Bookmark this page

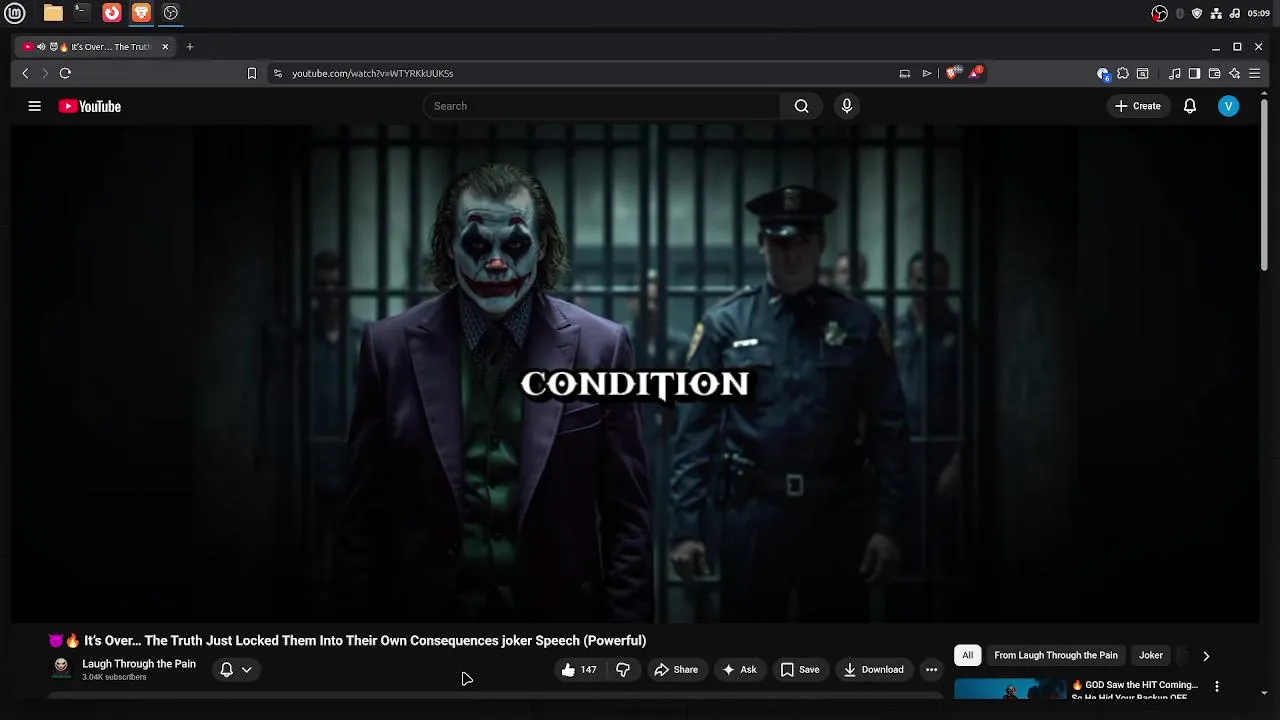[x=252, y=73]
